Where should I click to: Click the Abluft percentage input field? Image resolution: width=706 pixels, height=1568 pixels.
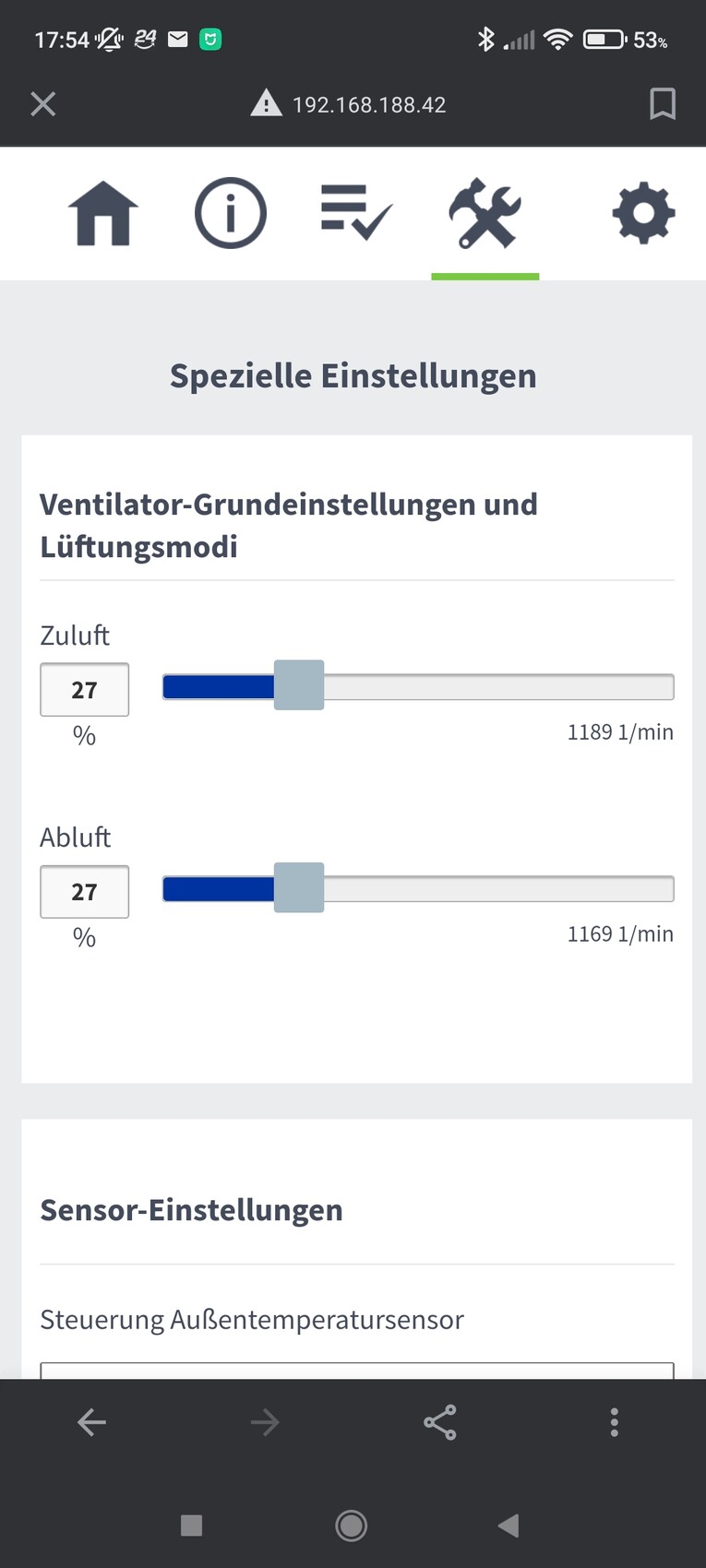click(84, 892)
